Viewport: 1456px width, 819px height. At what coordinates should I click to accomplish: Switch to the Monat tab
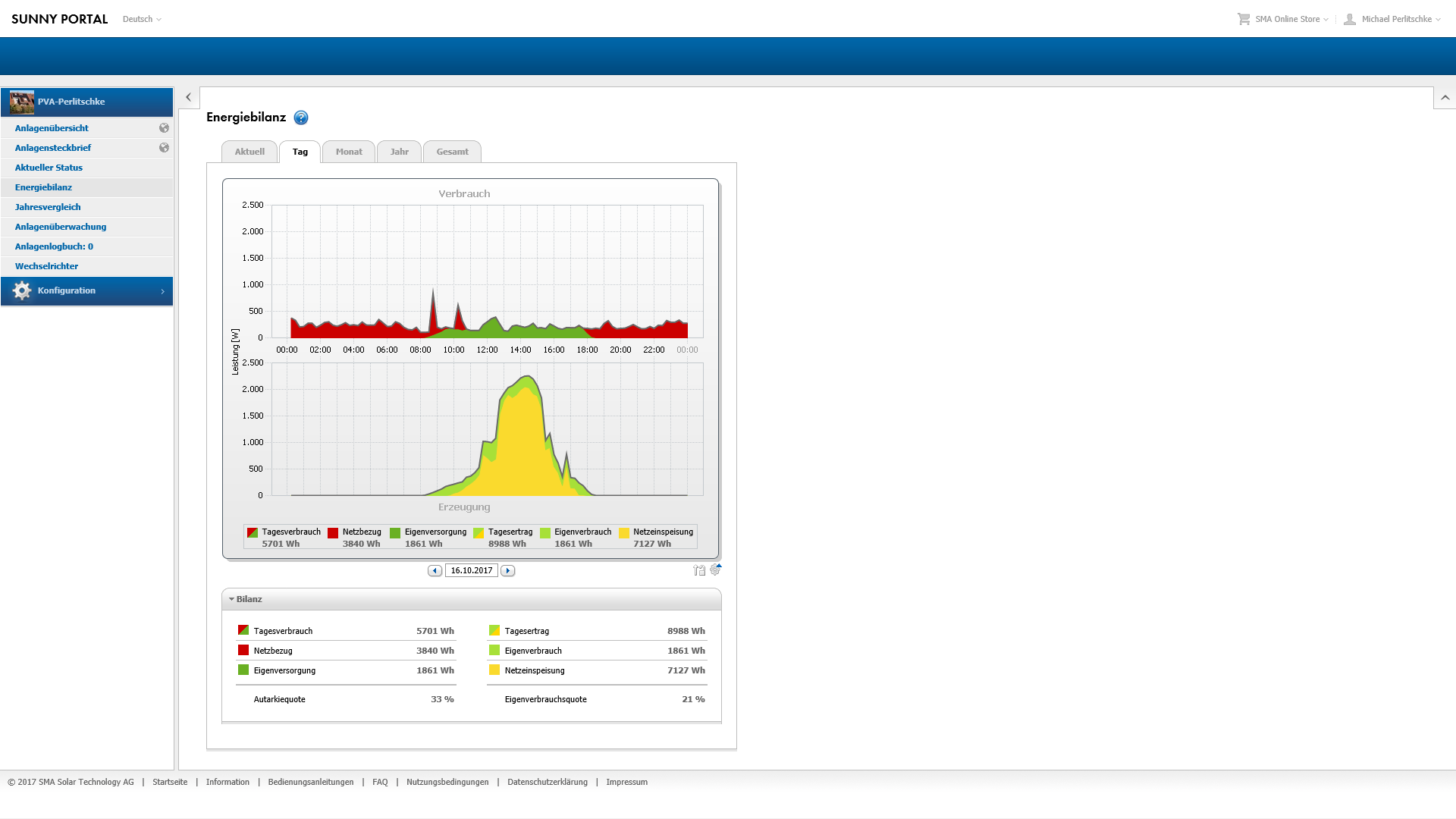[x=349, y=152]
